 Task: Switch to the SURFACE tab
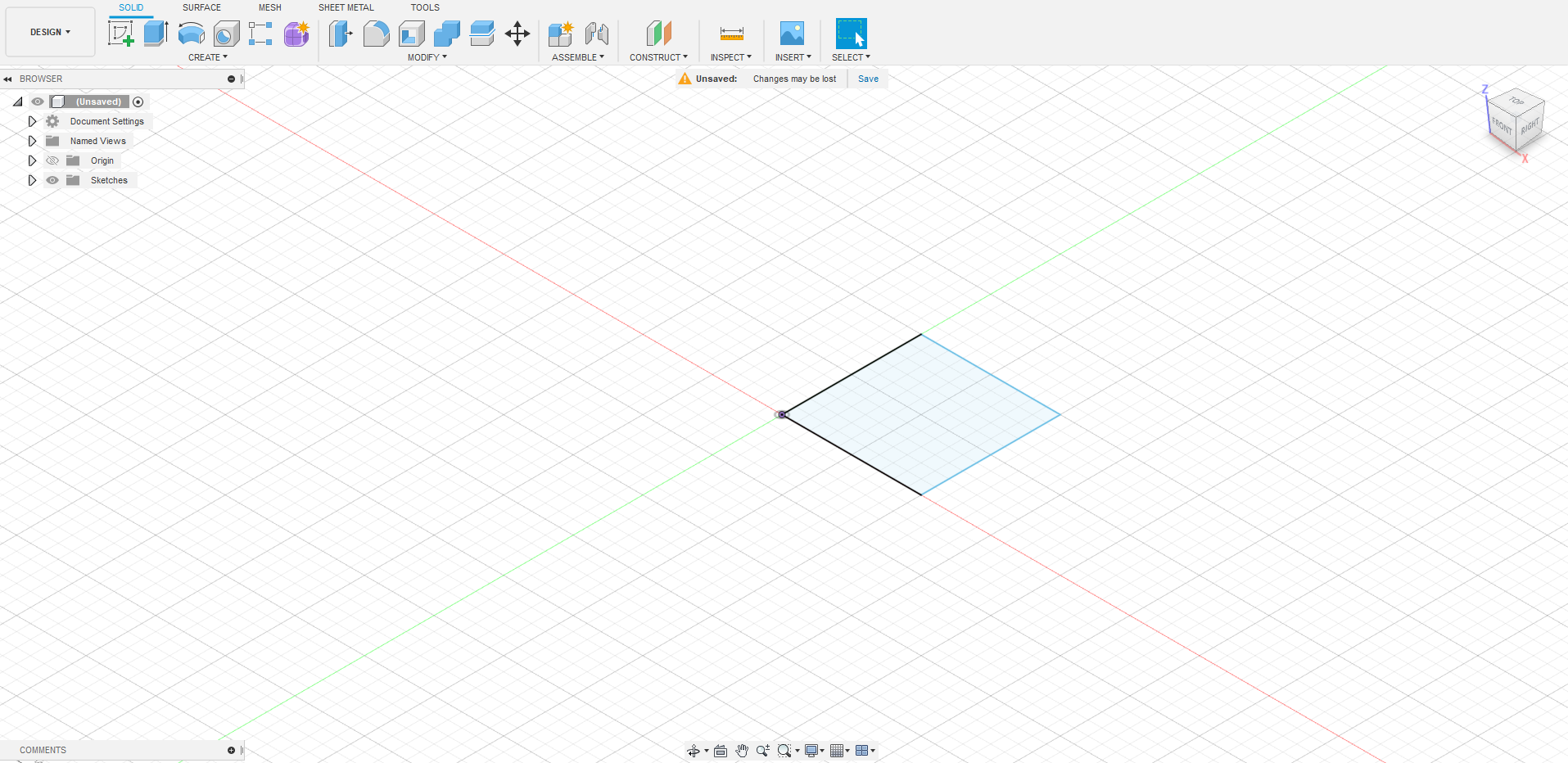click(201, 7)
